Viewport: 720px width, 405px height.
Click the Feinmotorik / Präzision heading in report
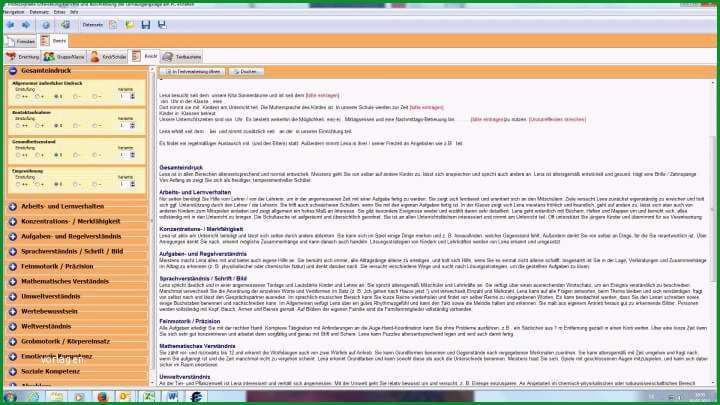click(190, 321)
